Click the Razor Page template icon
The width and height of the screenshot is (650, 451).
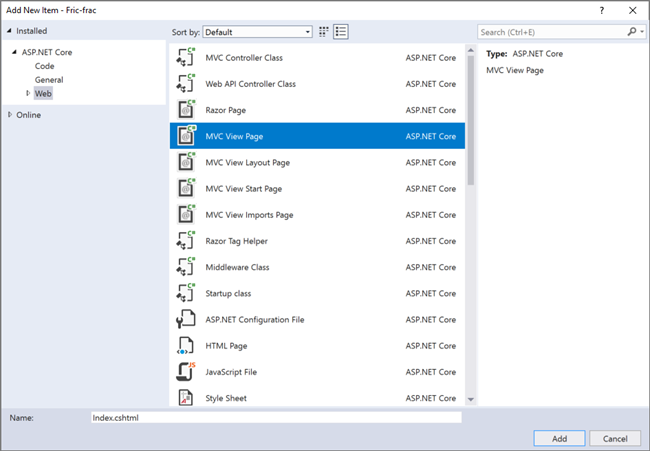[186, 109]
